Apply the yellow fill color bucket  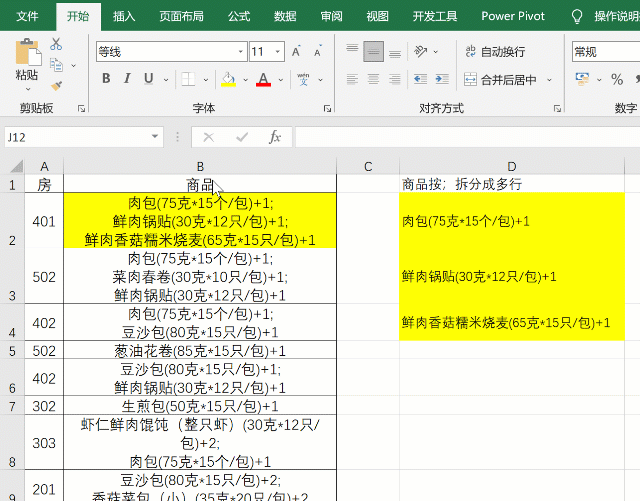point(228,79)
